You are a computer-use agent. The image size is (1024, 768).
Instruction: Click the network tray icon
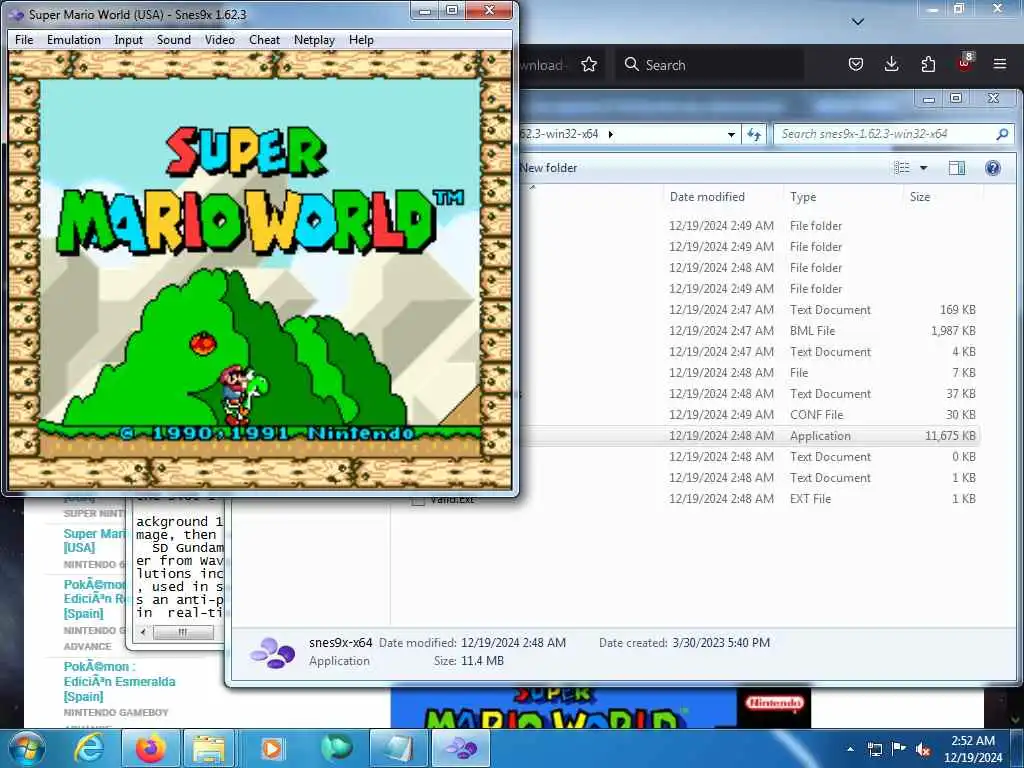coord(874,749)
